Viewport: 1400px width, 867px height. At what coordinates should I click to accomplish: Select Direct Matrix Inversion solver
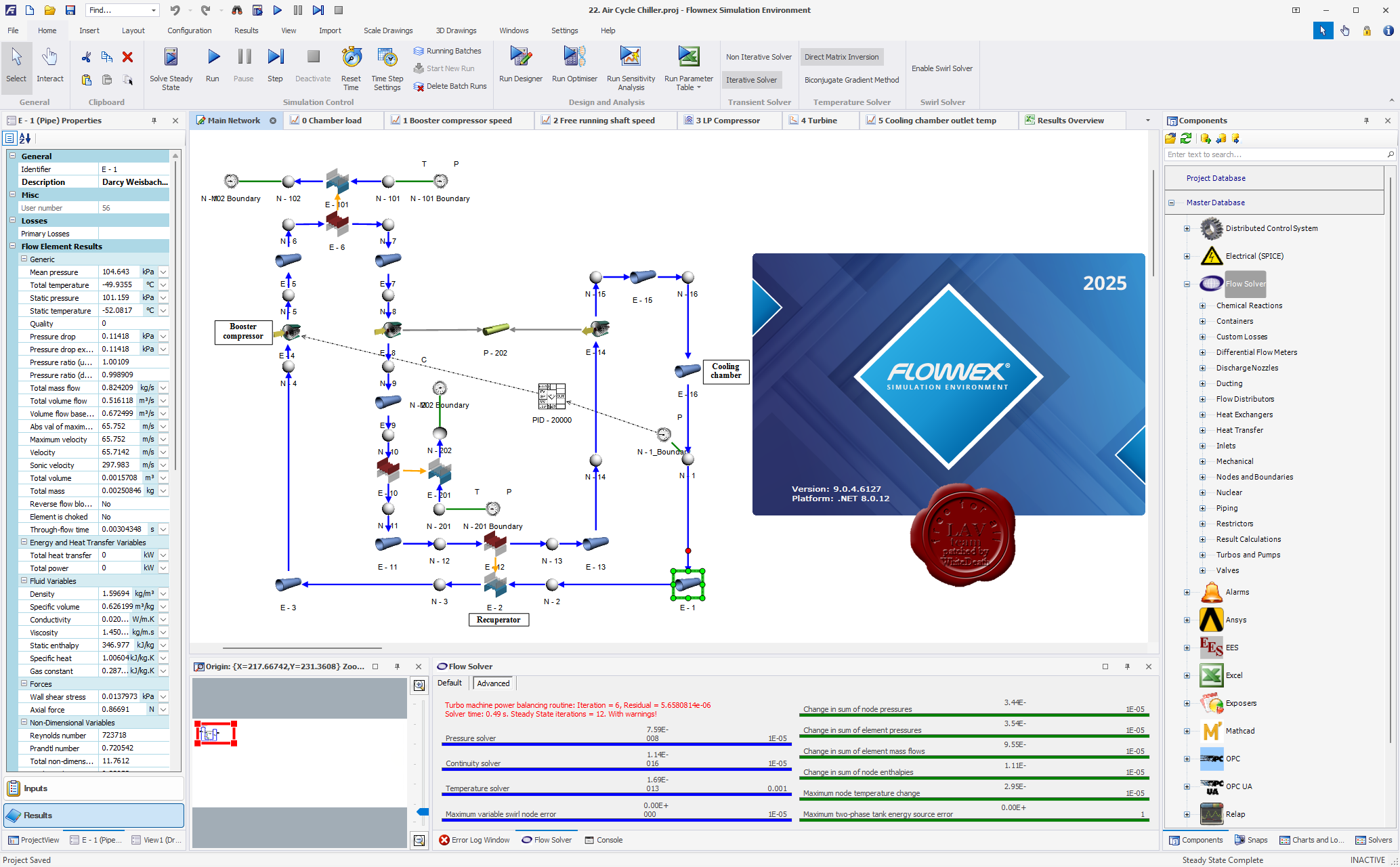(x=841, y=57)
